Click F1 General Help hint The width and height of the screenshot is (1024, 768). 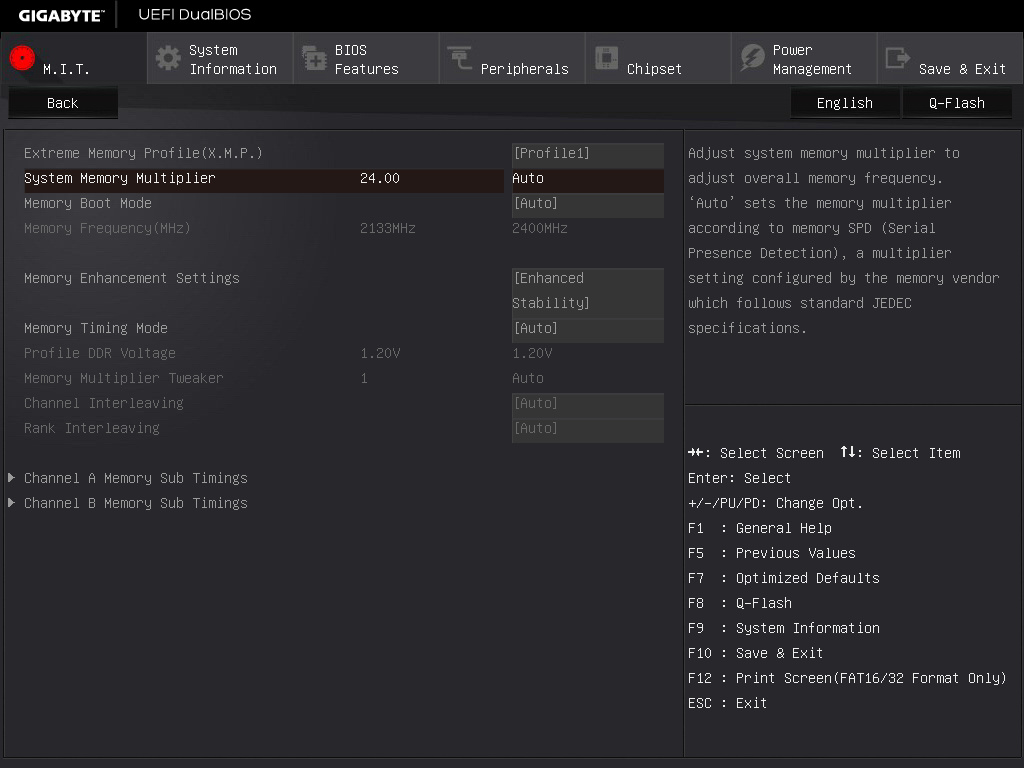tap(760, 528)
